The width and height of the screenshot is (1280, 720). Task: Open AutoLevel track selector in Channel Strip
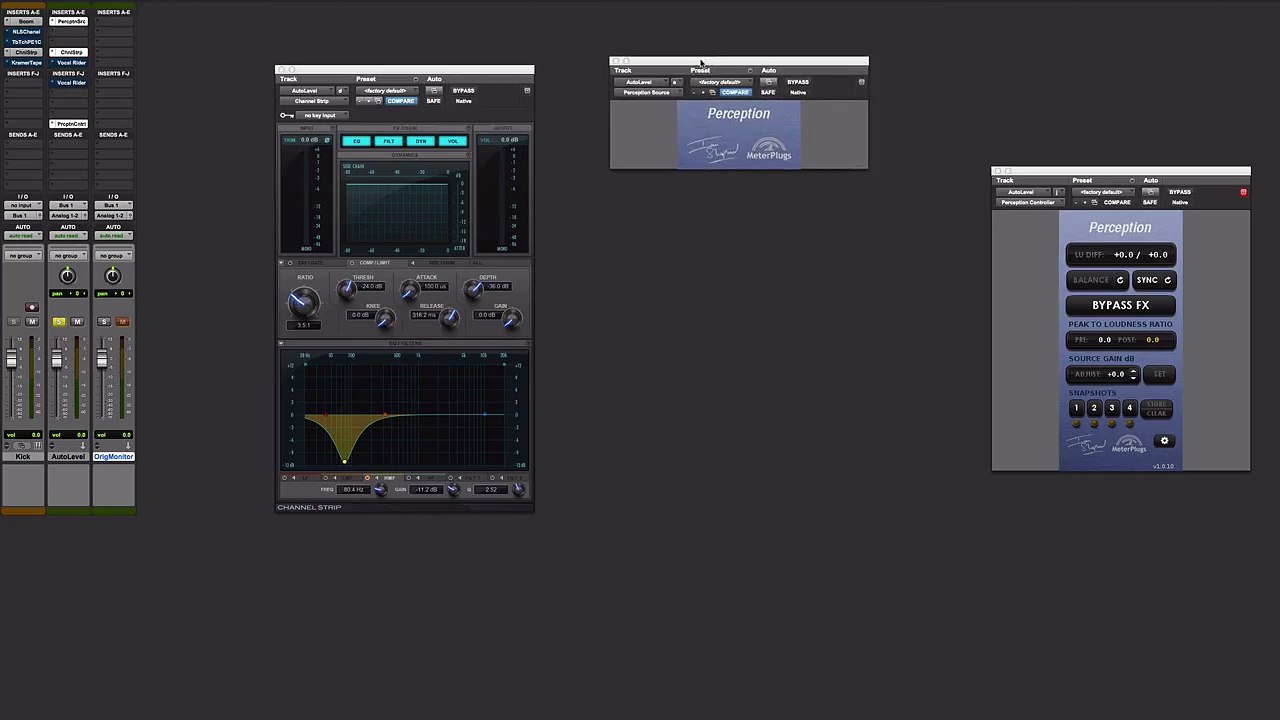pyautogui.click(x=306, y=91)
